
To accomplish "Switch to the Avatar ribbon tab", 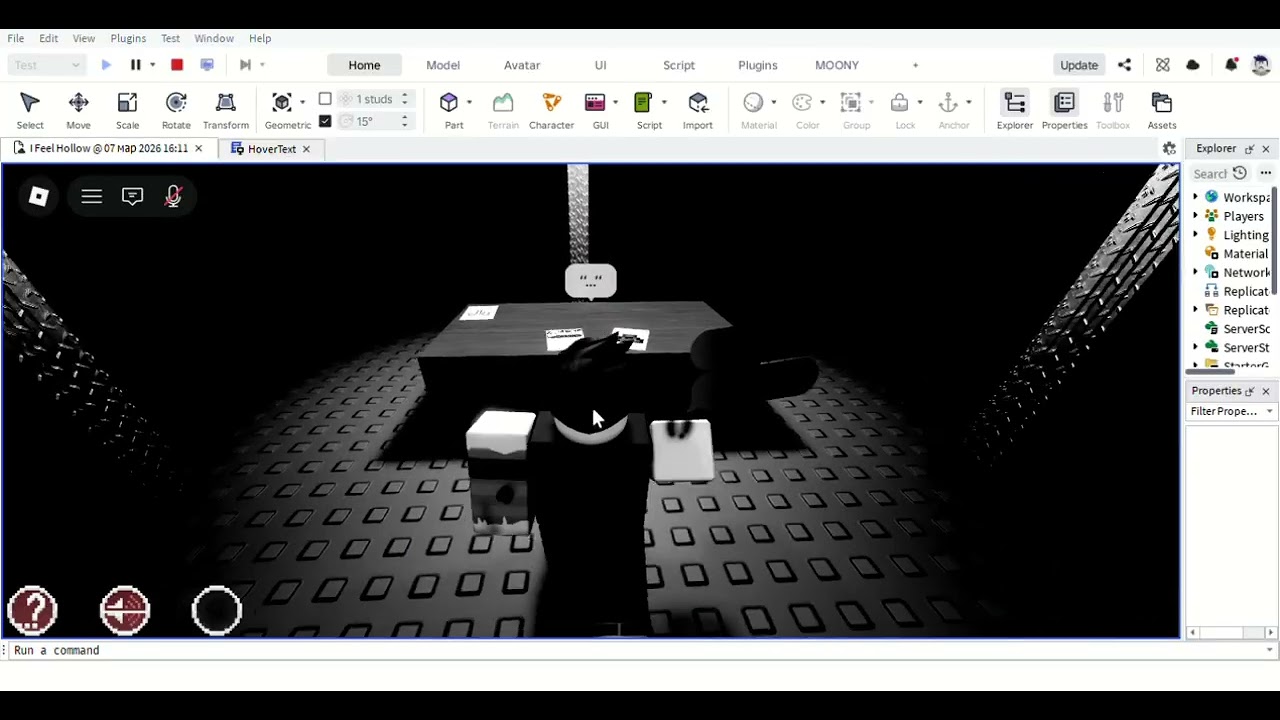I will [x=522, y=65].
